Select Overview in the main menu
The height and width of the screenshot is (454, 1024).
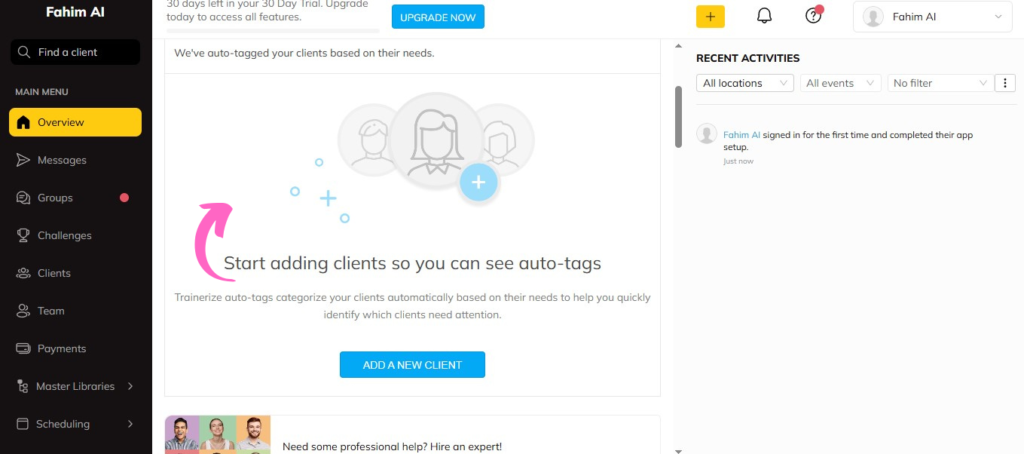[75, 122]
